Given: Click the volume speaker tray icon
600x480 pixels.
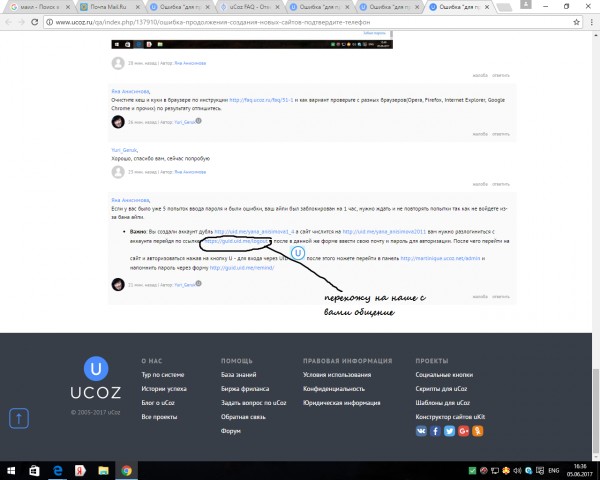Looking at the screenshot, I should click(x=517, y=470).
